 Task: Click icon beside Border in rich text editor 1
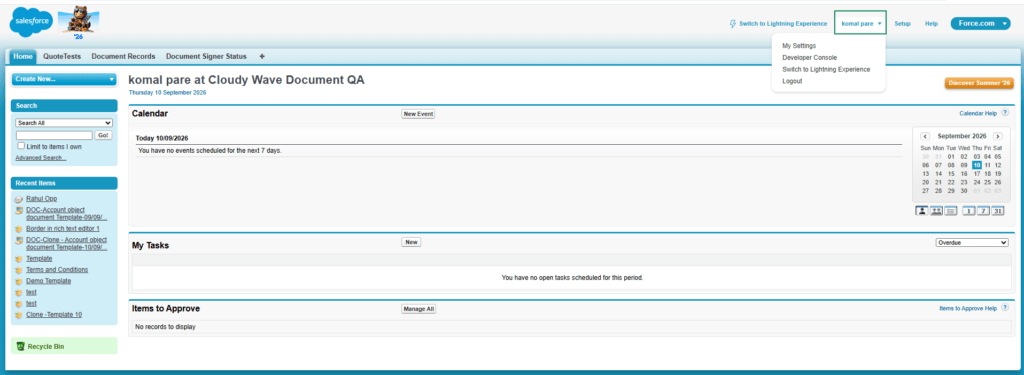point(18,229)
